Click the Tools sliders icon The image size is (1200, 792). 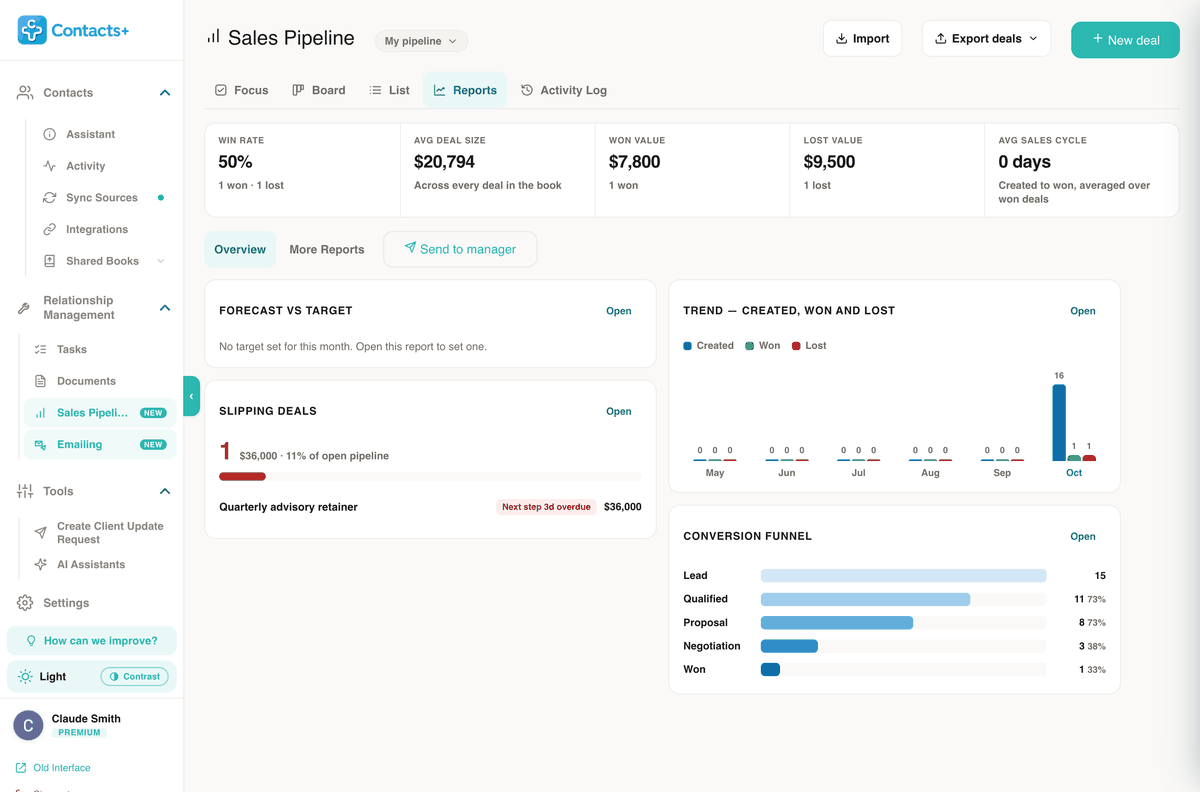25,491
